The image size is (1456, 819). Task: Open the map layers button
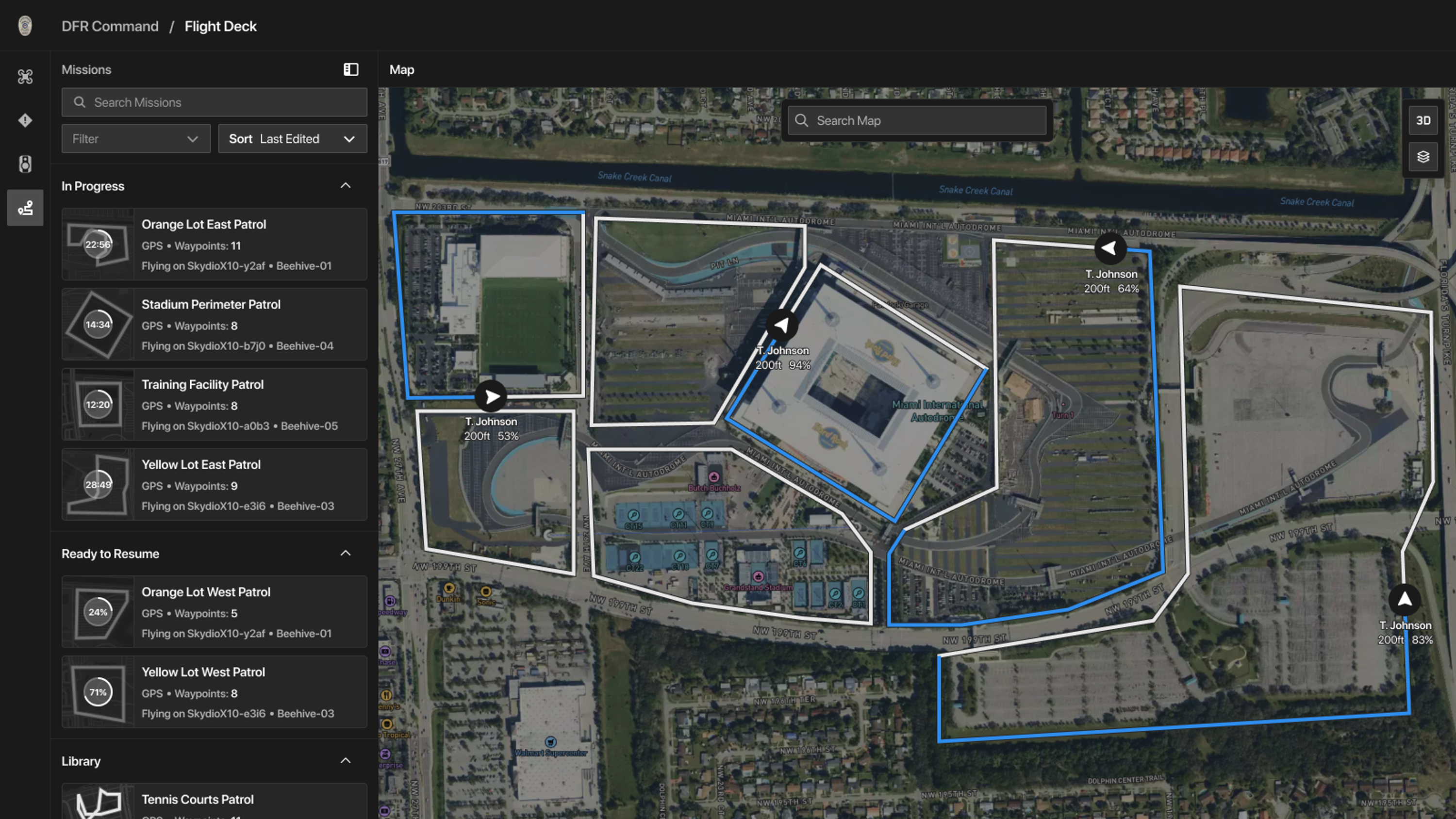coord(1423,157)
